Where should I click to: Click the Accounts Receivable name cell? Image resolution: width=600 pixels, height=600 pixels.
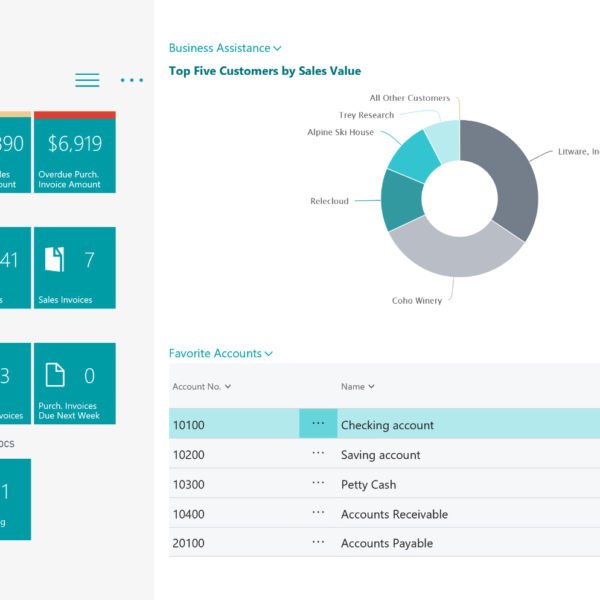(x=394, y=514)
